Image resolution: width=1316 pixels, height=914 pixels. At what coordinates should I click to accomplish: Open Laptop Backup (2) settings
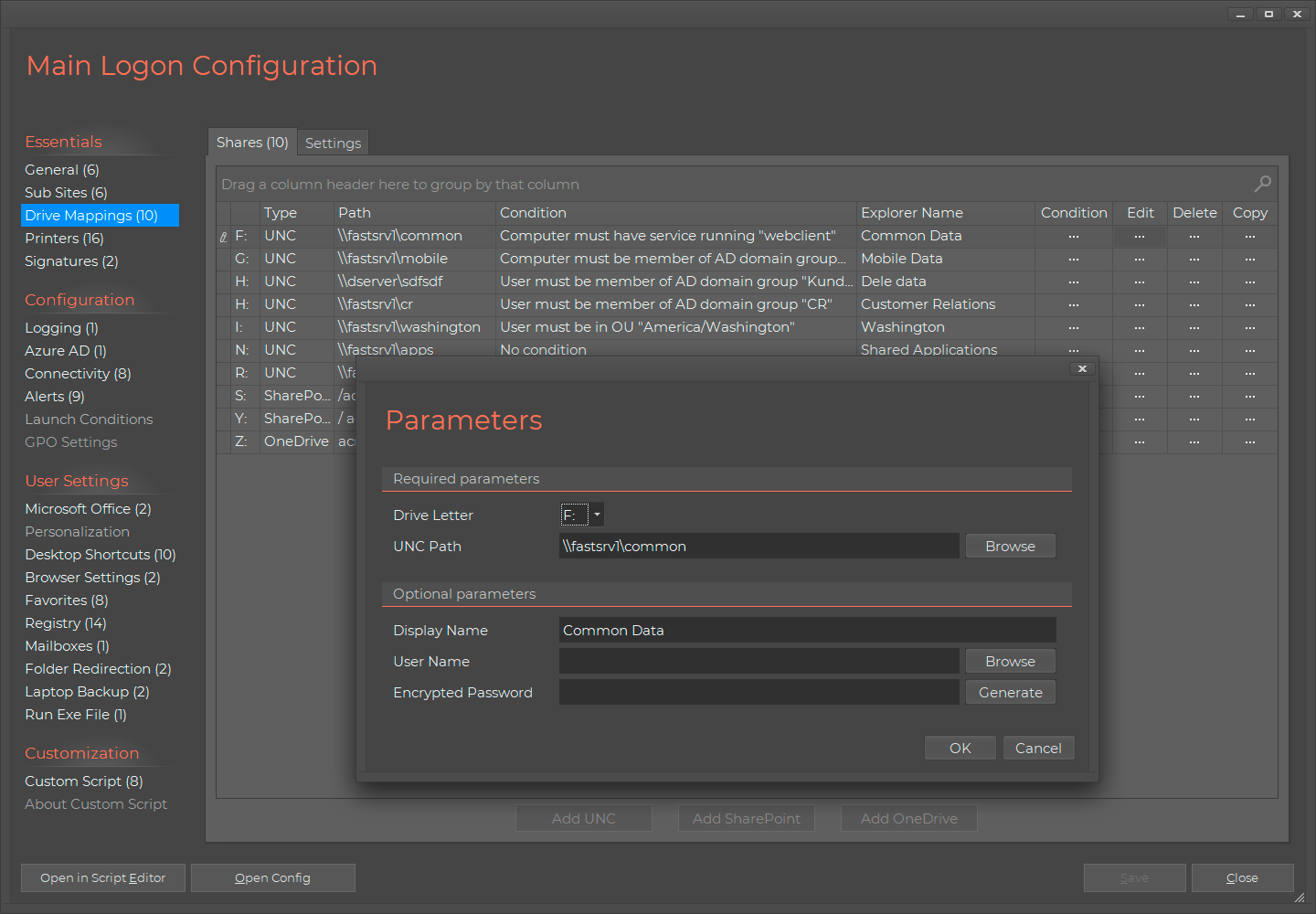point(87,691)
